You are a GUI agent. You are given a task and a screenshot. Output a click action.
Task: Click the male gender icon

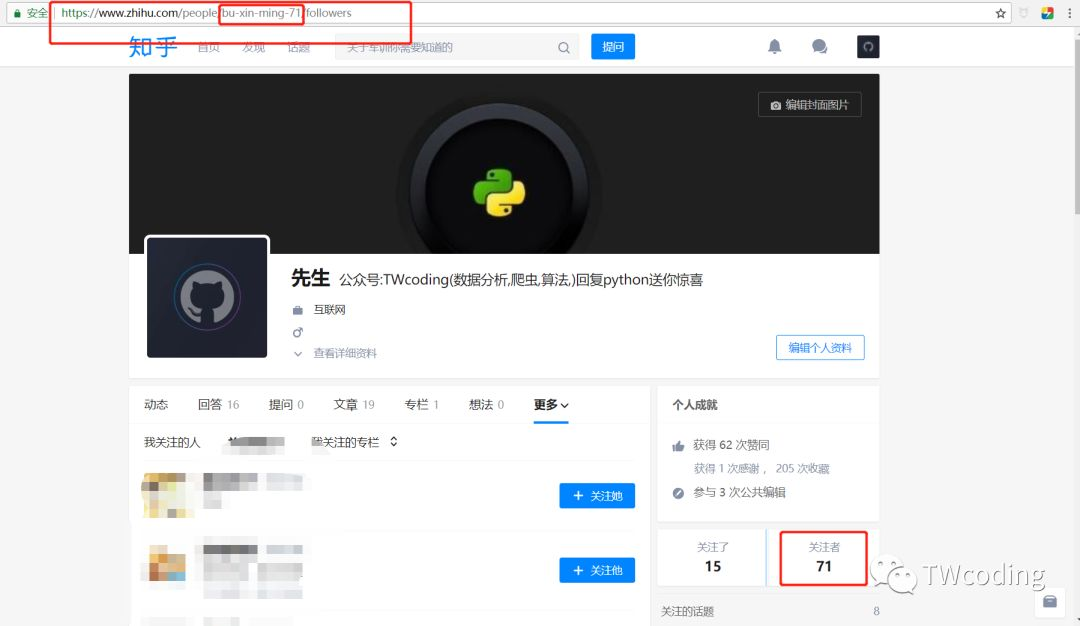tap(298, 333)
